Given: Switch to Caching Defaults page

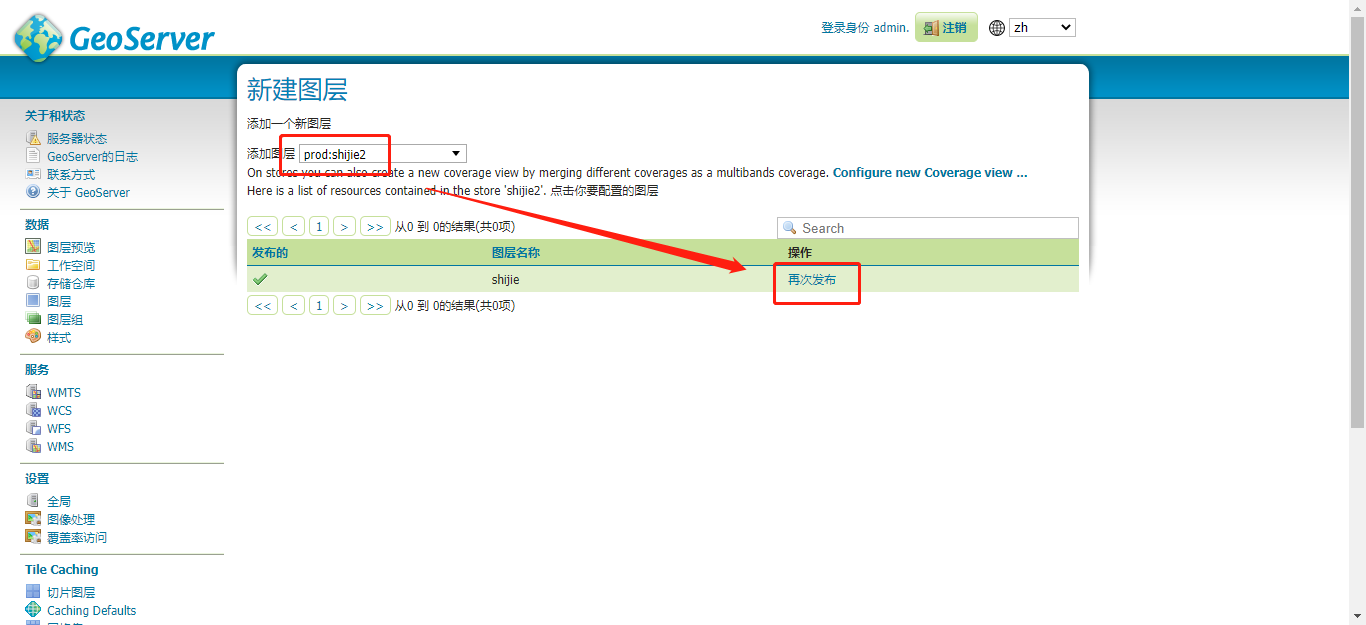Looking at the screenshot, I should 89,610.
